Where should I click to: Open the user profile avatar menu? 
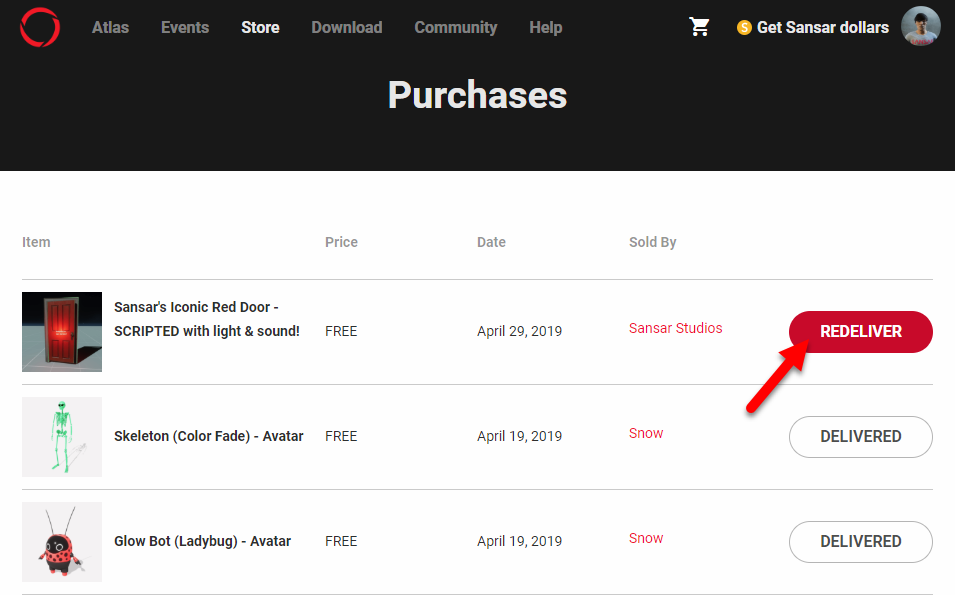coord(920,27)
